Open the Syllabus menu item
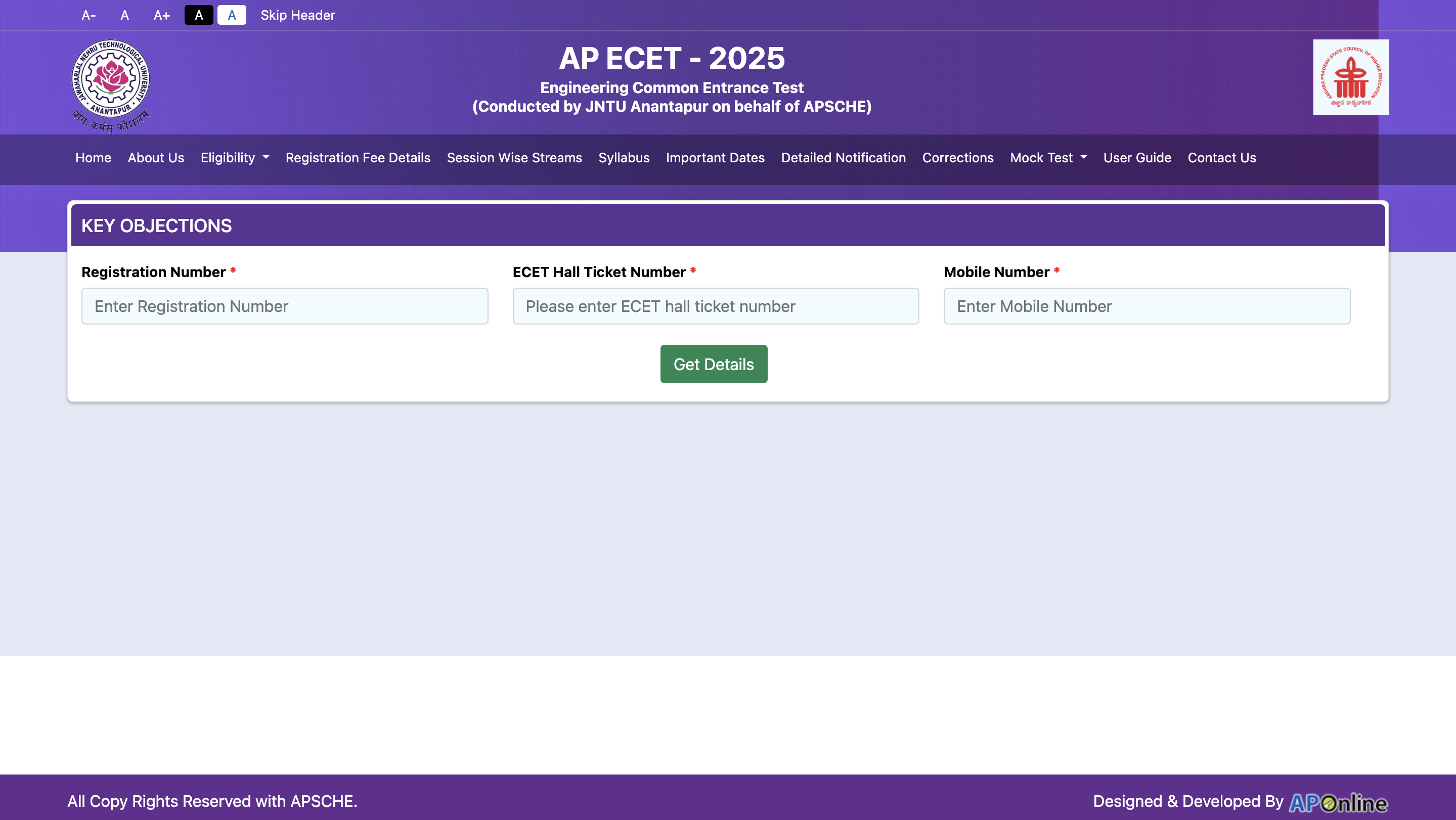The image size is (1456, 820). point(624,158)
